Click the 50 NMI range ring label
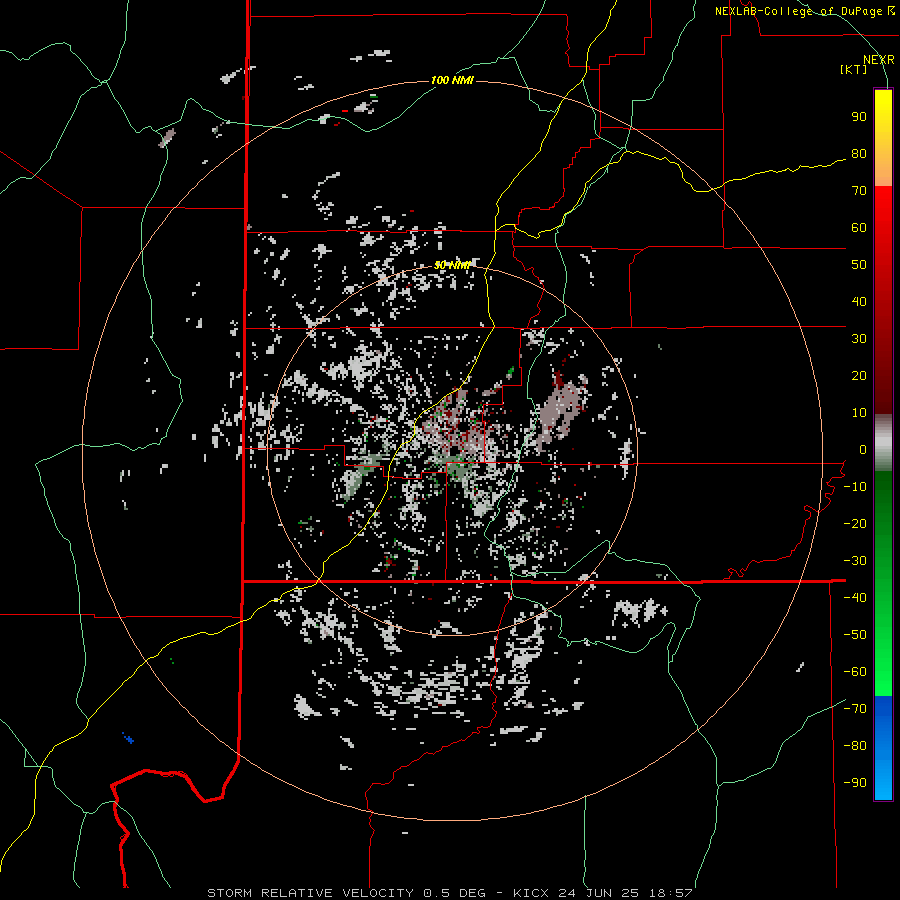 [452, 265]
